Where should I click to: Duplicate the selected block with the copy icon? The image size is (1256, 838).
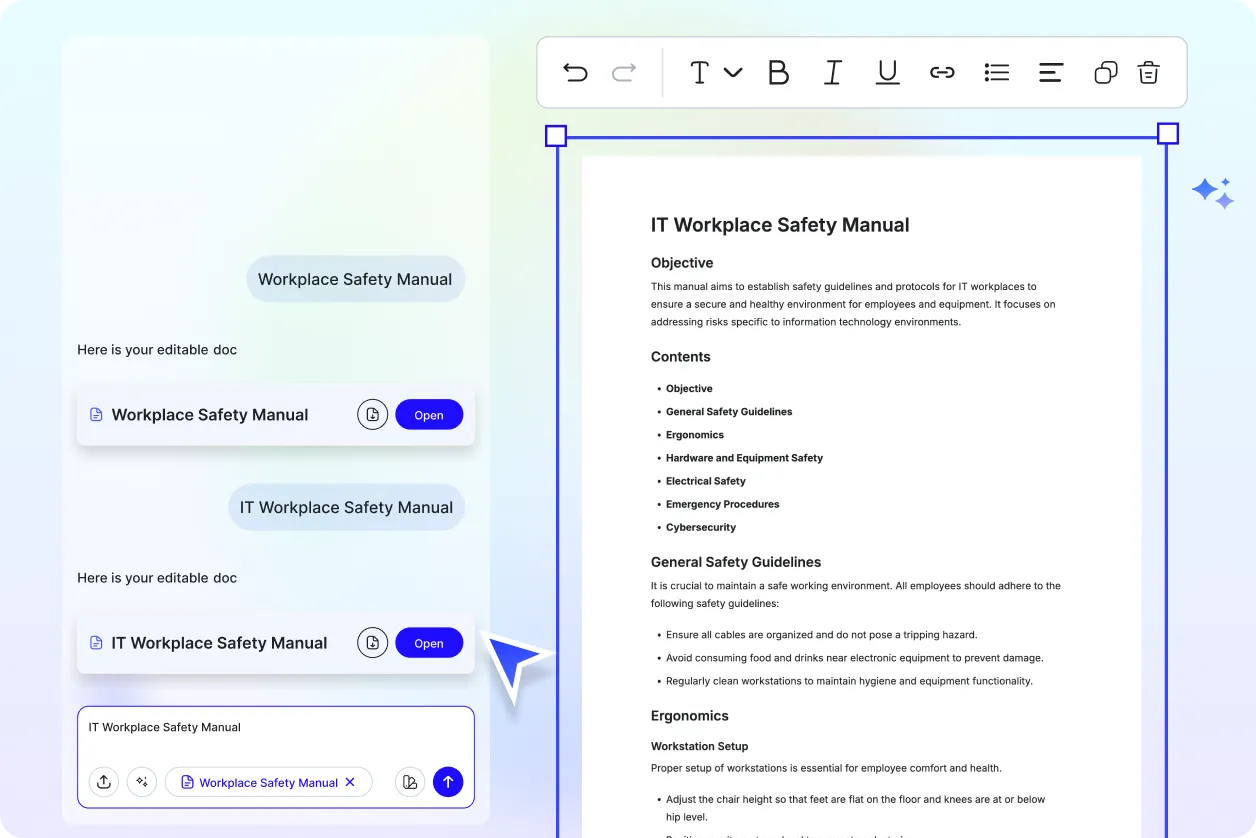click(1105, 72)
